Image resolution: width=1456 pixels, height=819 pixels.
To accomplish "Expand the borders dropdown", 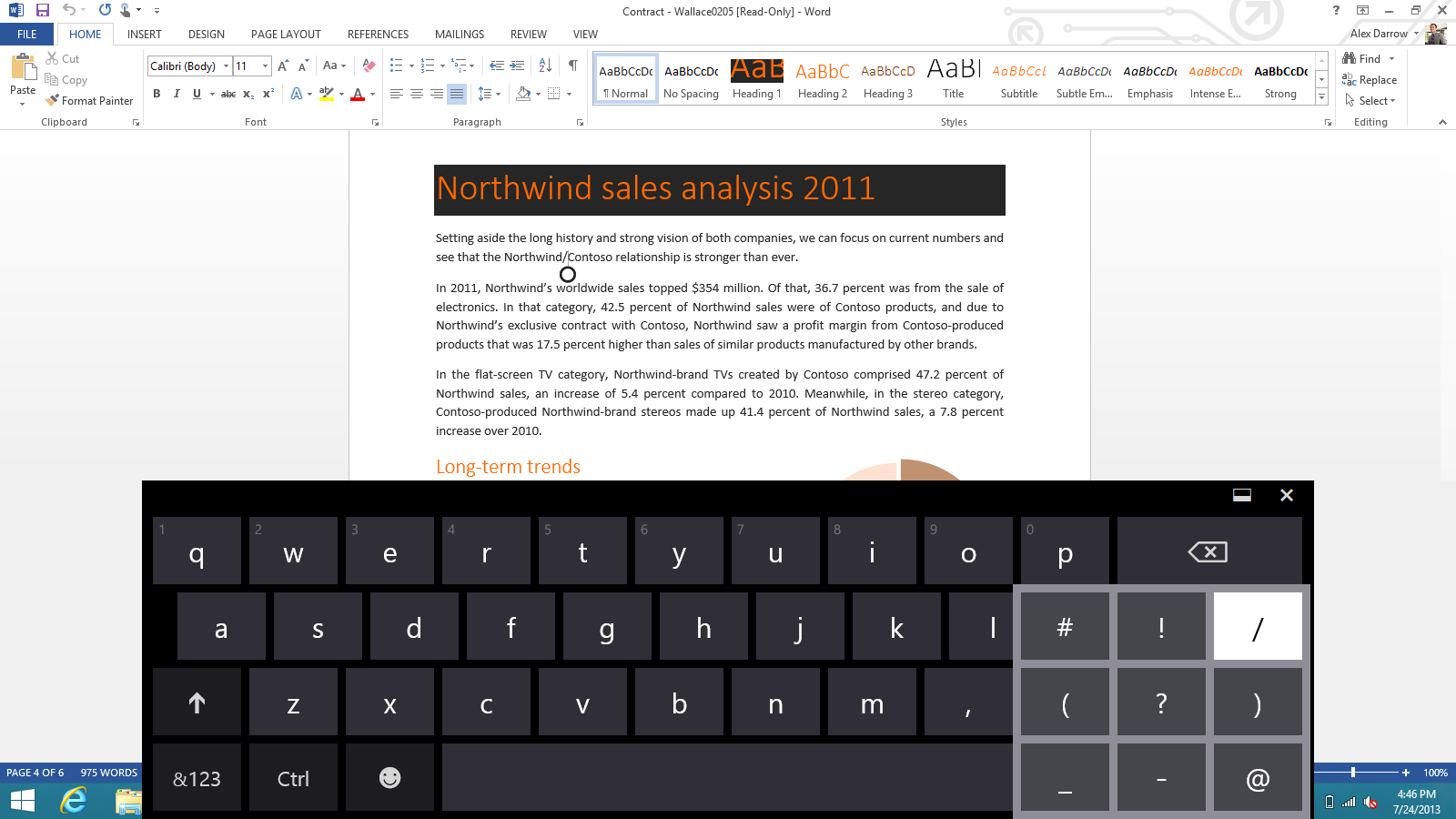I will [570, 94].
